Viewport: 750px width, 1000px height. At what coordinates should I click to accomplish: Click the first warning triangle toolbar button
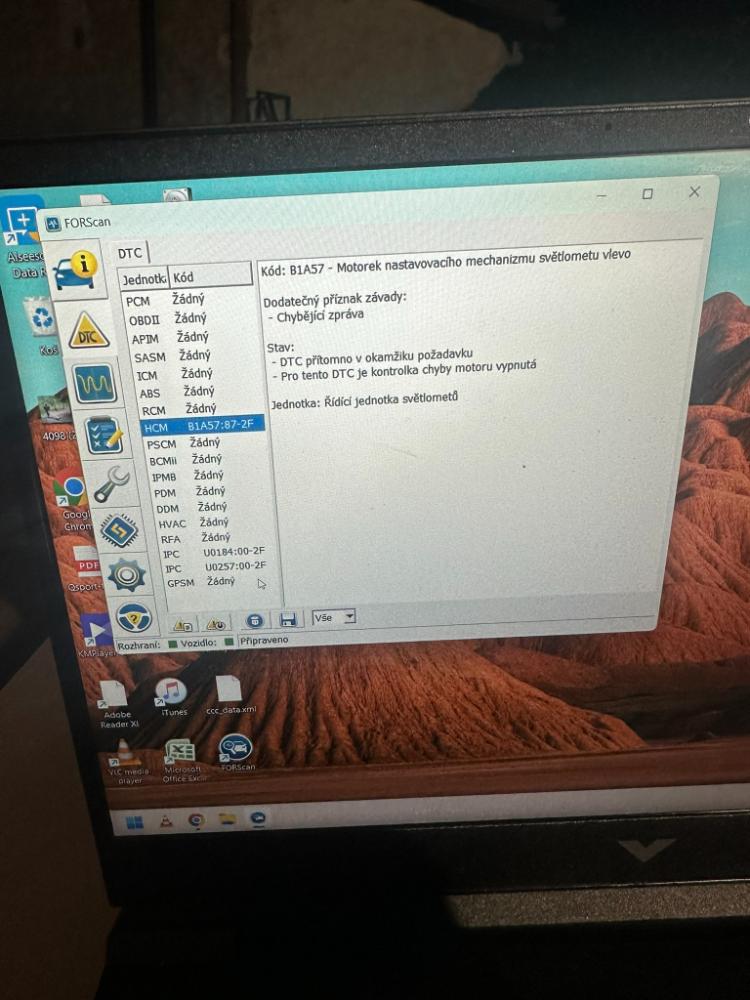click(x=183, y=625)
